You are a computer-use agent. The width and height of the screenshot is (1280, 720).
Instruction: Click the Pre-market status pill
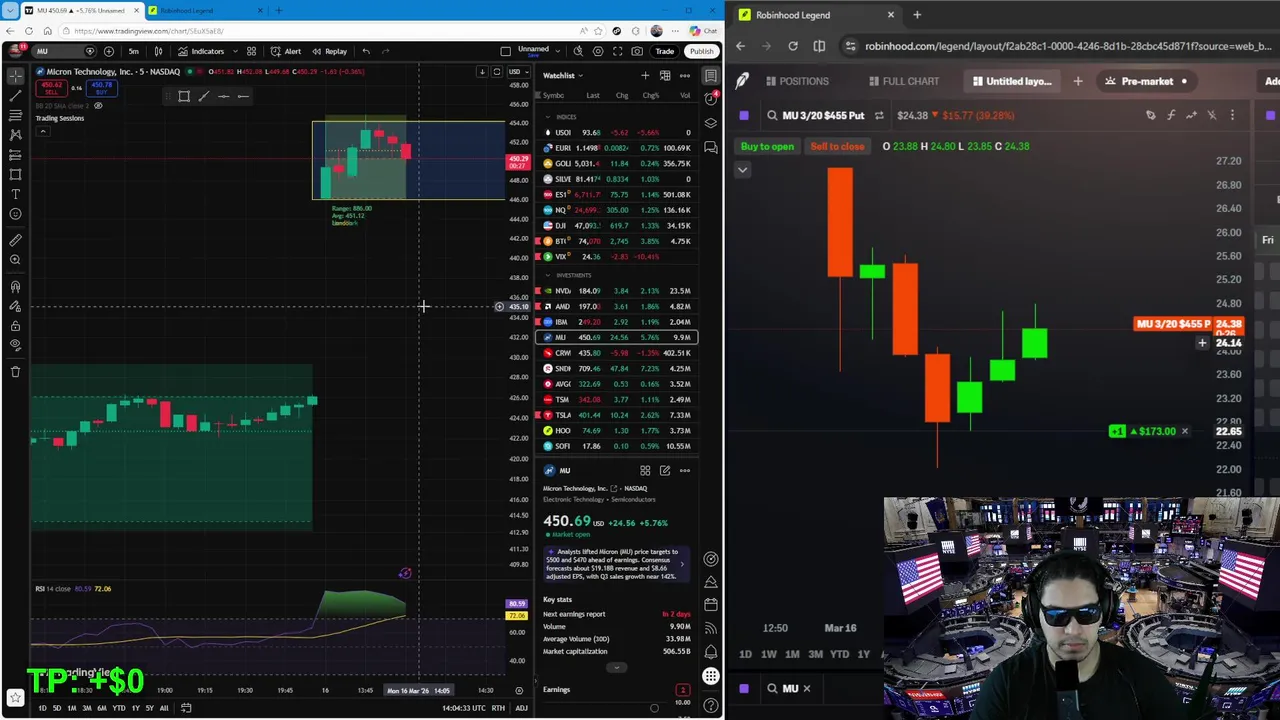click(x=1147, y=81)
